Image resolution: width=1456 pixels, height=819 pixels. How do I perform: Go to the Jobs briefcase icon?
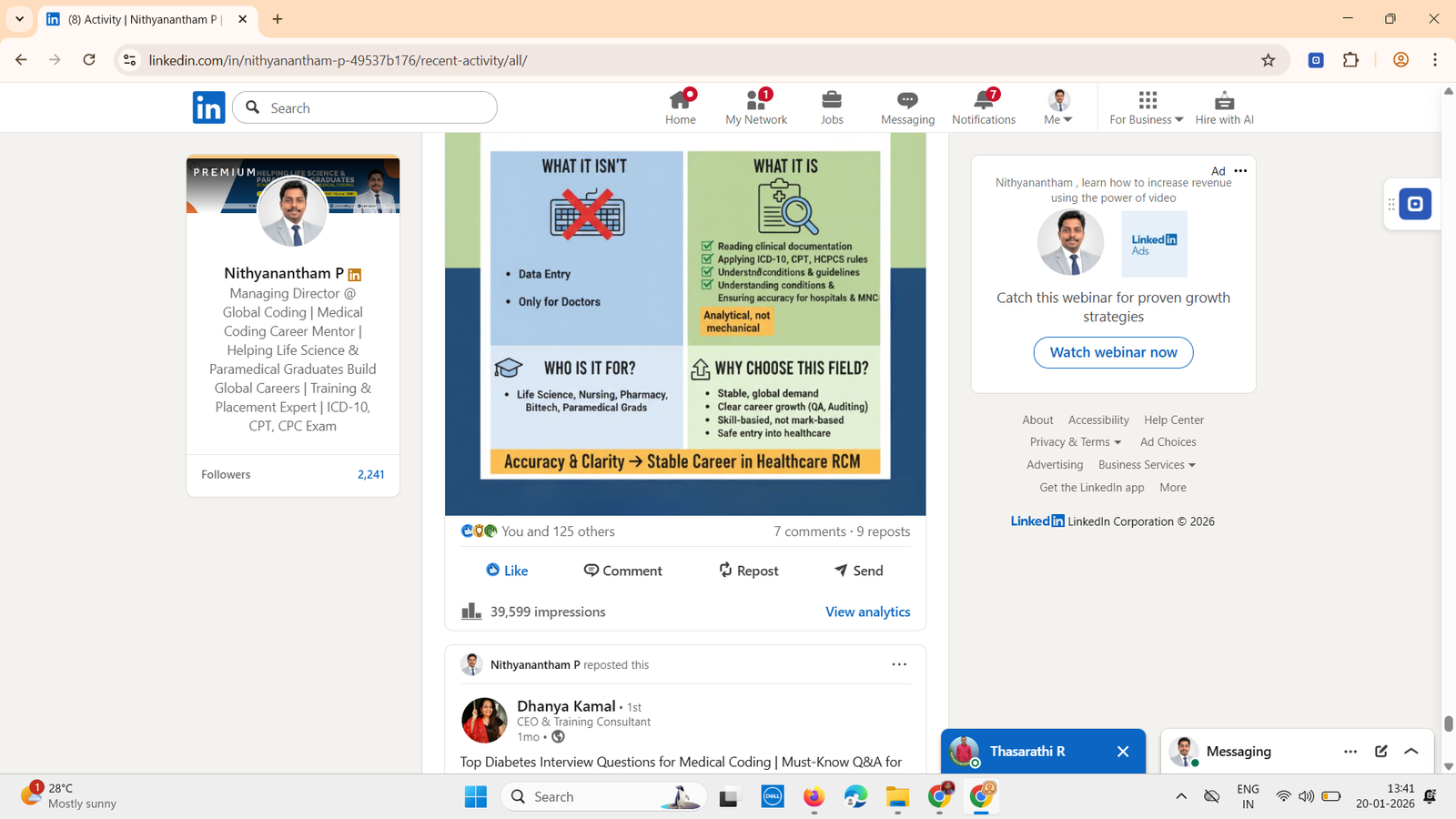pyautogui.click(x=832, y=100)
